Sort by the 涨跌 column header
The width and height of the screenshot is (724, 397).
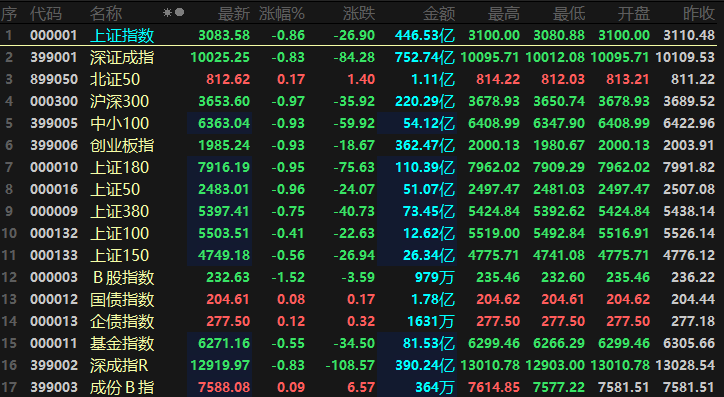click(359, 14)
